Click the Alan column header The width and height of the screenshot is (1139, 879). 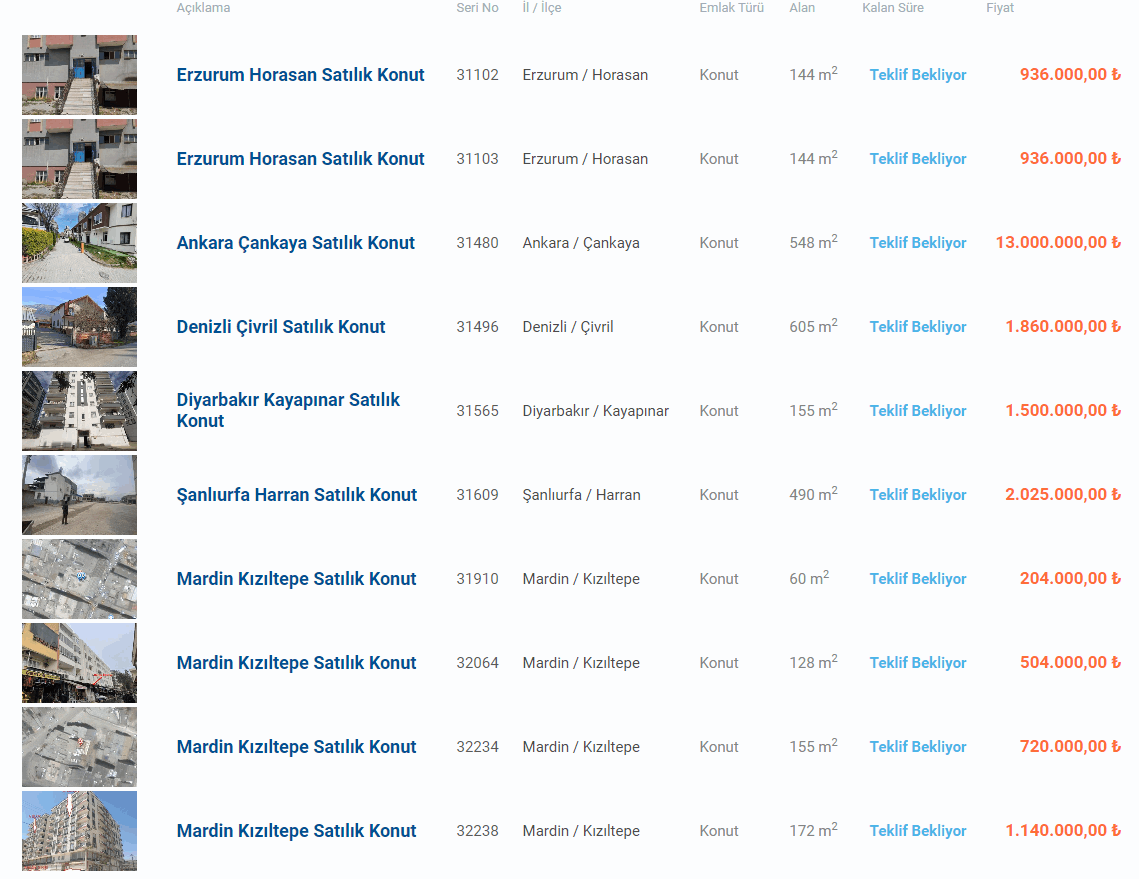tap(802, 8)
